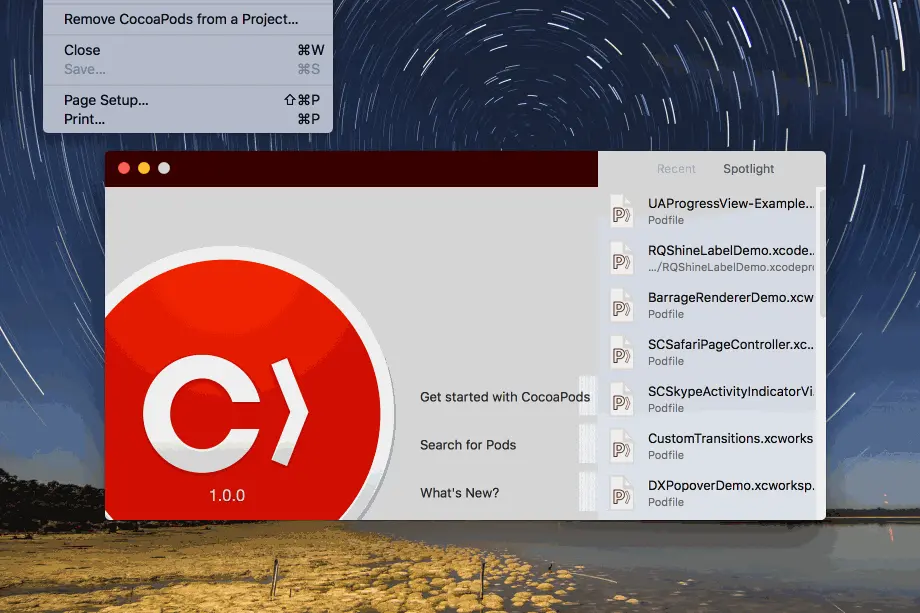Click the BarrageRendererDemo Podfile icon
Image resolution: width=920 pixels, height=613 pixels.
[621, 305]
